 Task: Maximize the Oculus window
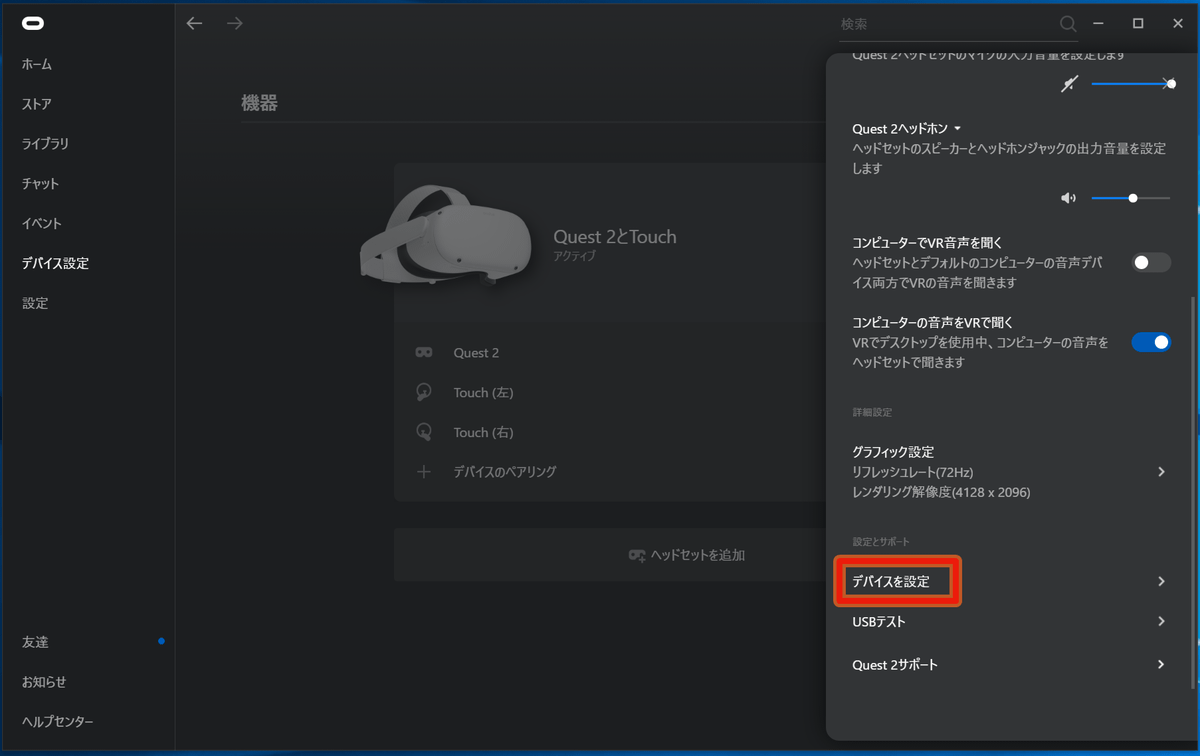click(1138, 23)
